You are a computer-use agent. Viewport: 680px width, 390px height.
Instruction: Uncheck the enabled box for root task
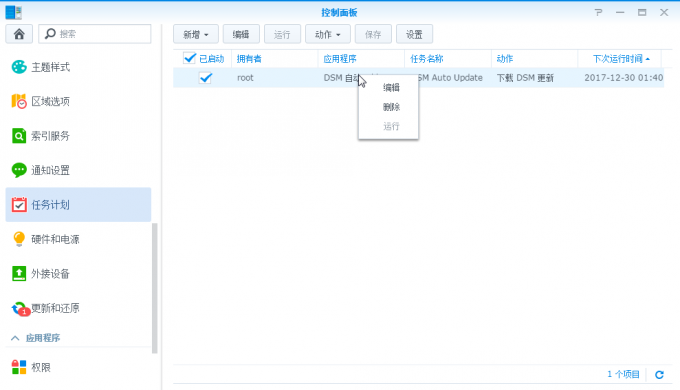pyautogui.click(x=205, y=78)
